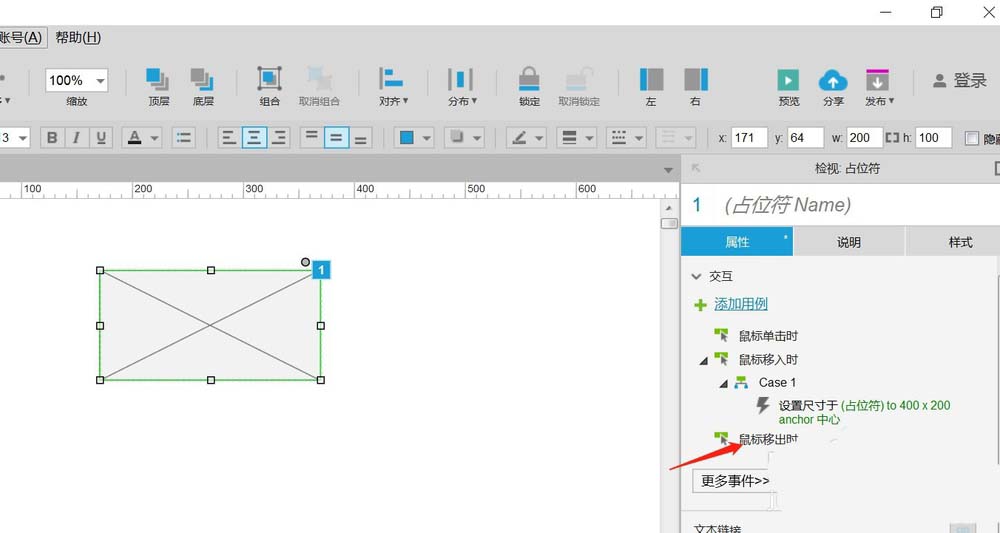The width and height of the screenshot is (1000, 533).
Task: Click the Ungroup (取消组合) icon
Action: point(319,78)
